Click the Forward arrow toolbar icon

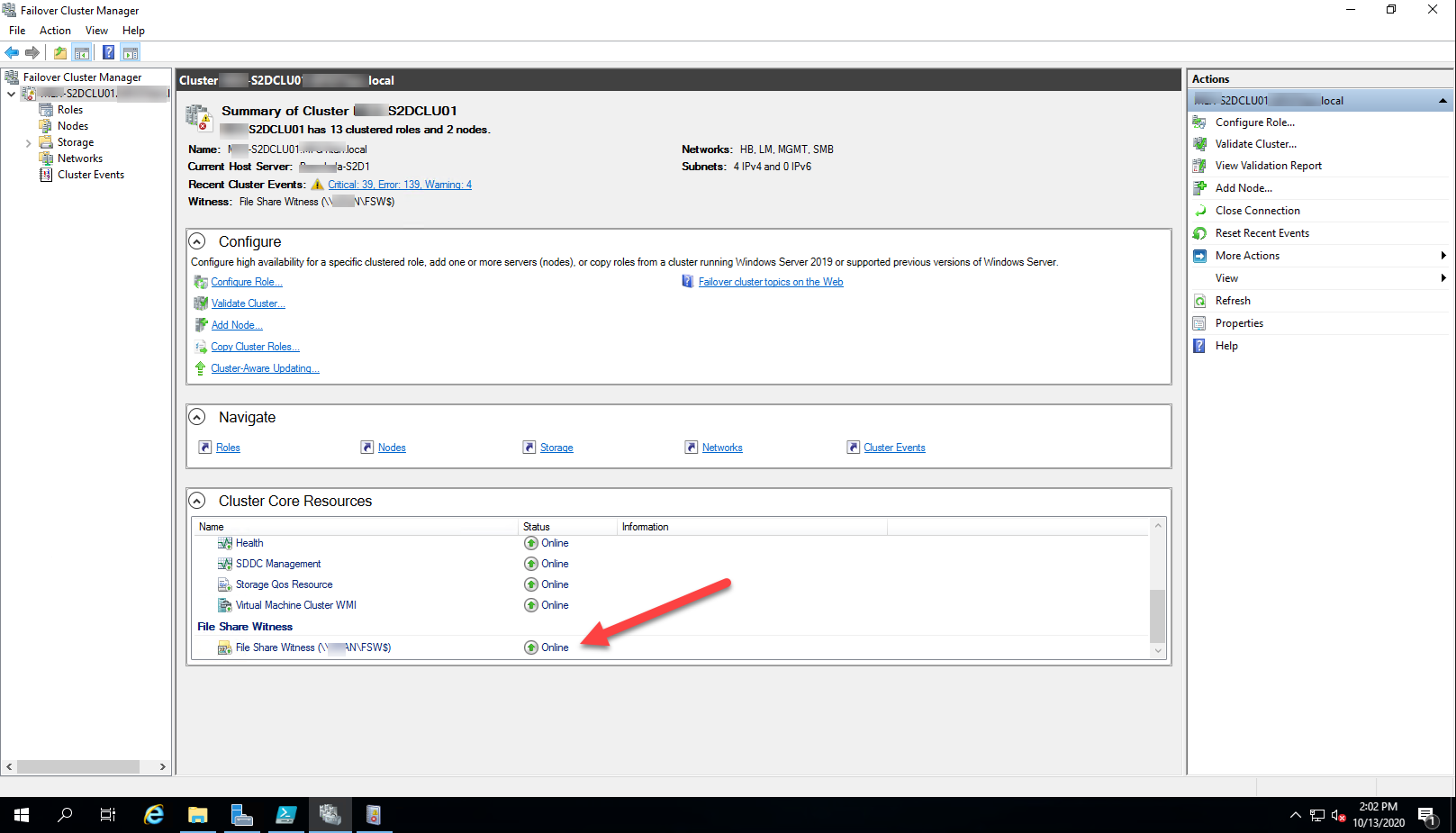click(32, 52)
